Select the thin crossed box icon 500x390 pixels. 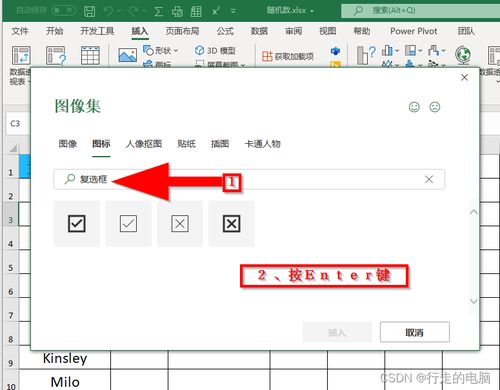180,223
